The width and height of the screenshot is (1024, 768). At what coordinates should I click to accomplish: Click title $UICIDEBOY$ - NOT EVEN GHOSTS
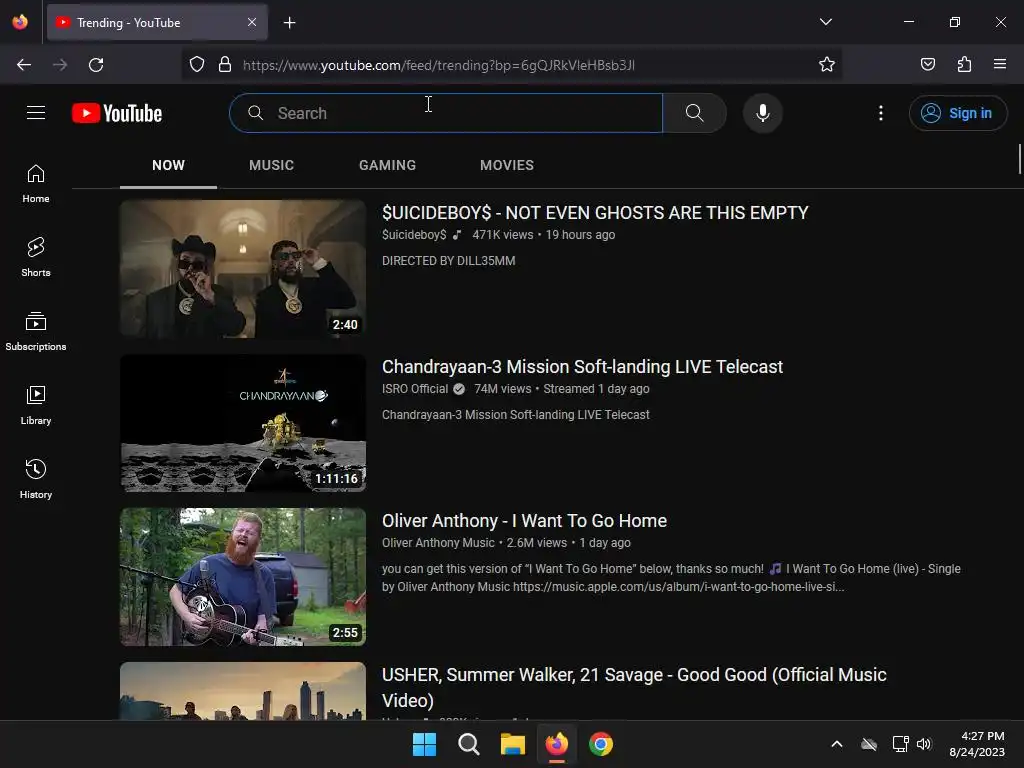pyautogui.click(x=595, y=213)
